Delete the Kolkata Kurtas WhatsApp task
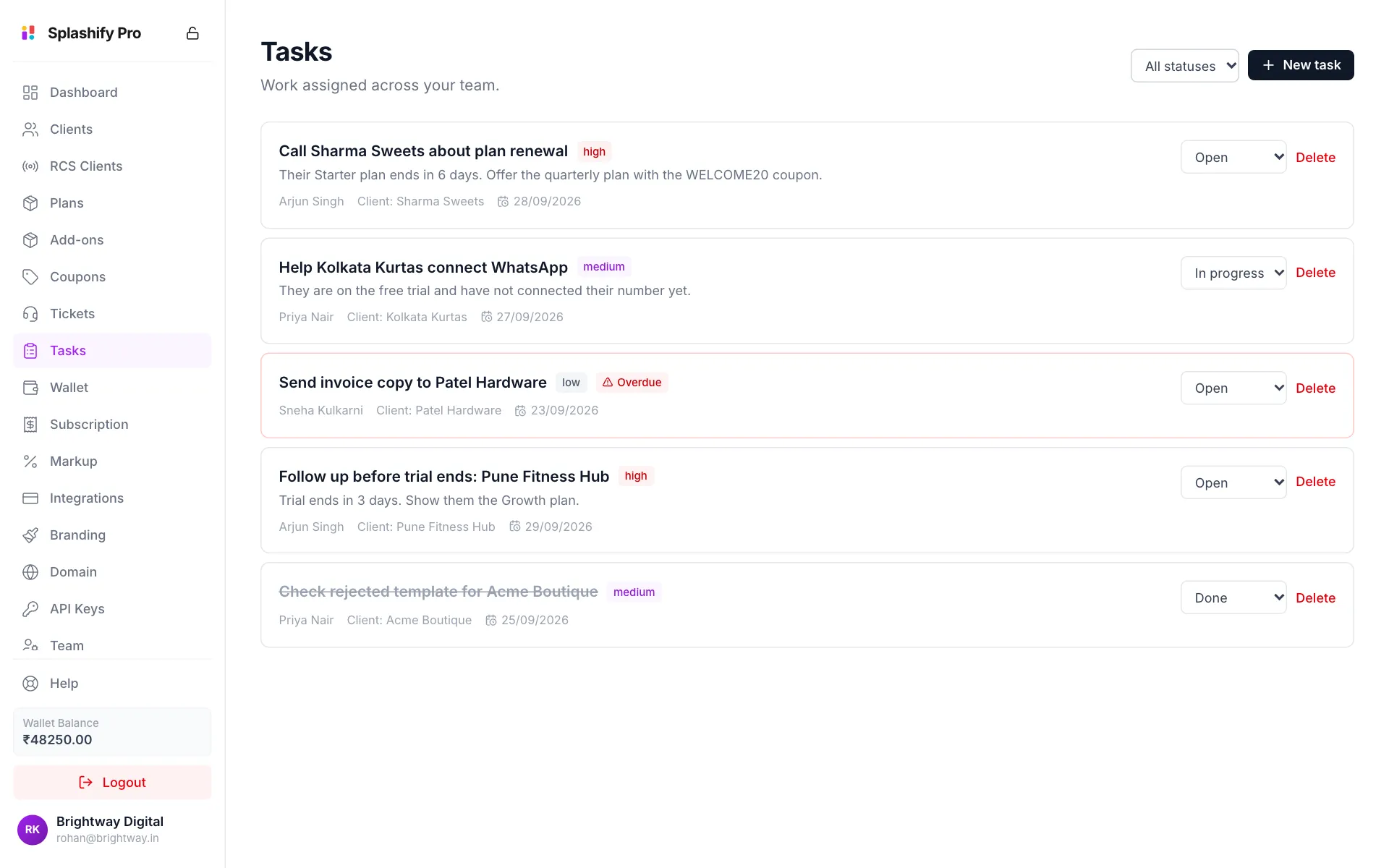The height and width of the screenshot is (868, 1389). (x=1315, y=273)
